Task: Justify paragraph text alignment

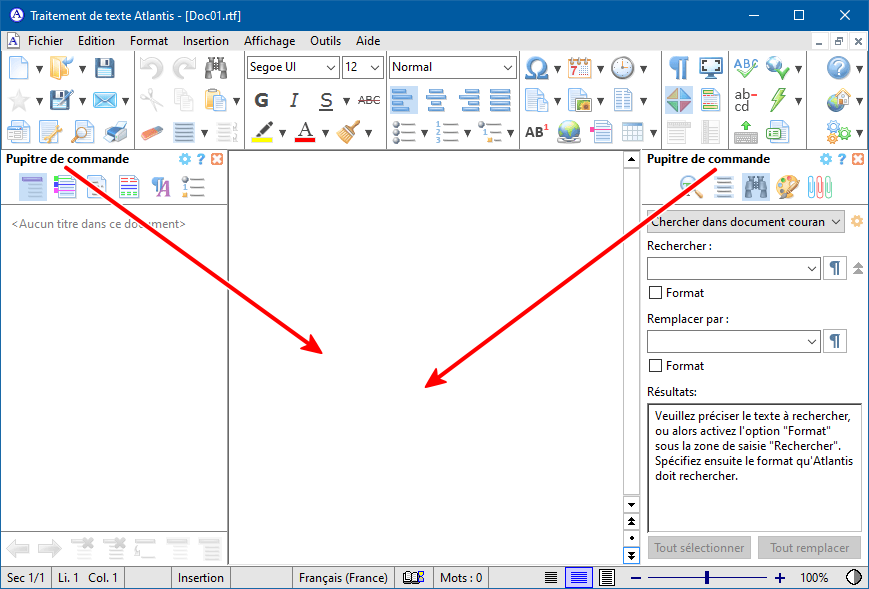Action: coord(500,100)
